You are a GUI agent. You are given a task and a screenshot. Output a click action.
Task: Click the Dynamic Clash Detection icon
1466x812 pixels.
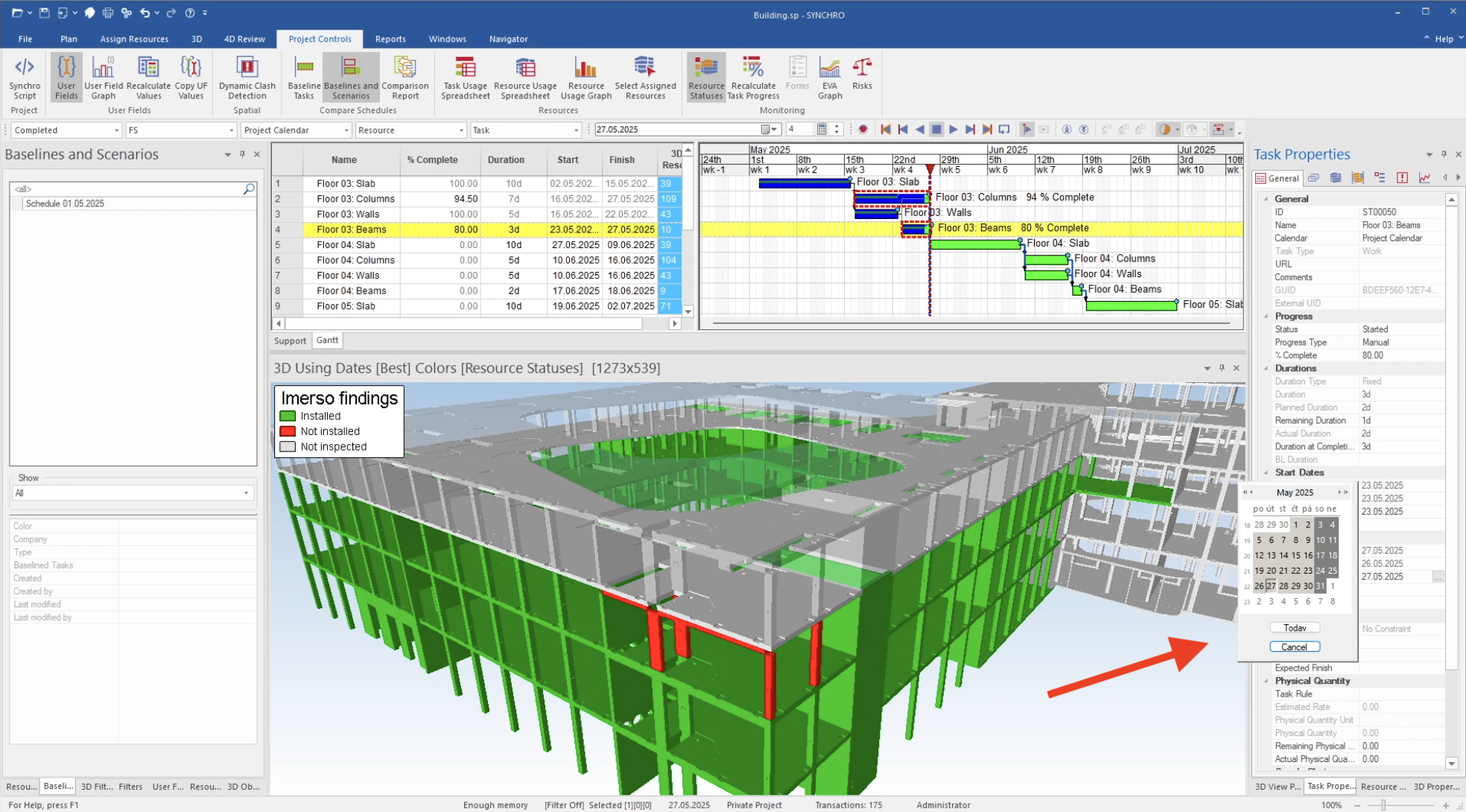tap(247, 77)
